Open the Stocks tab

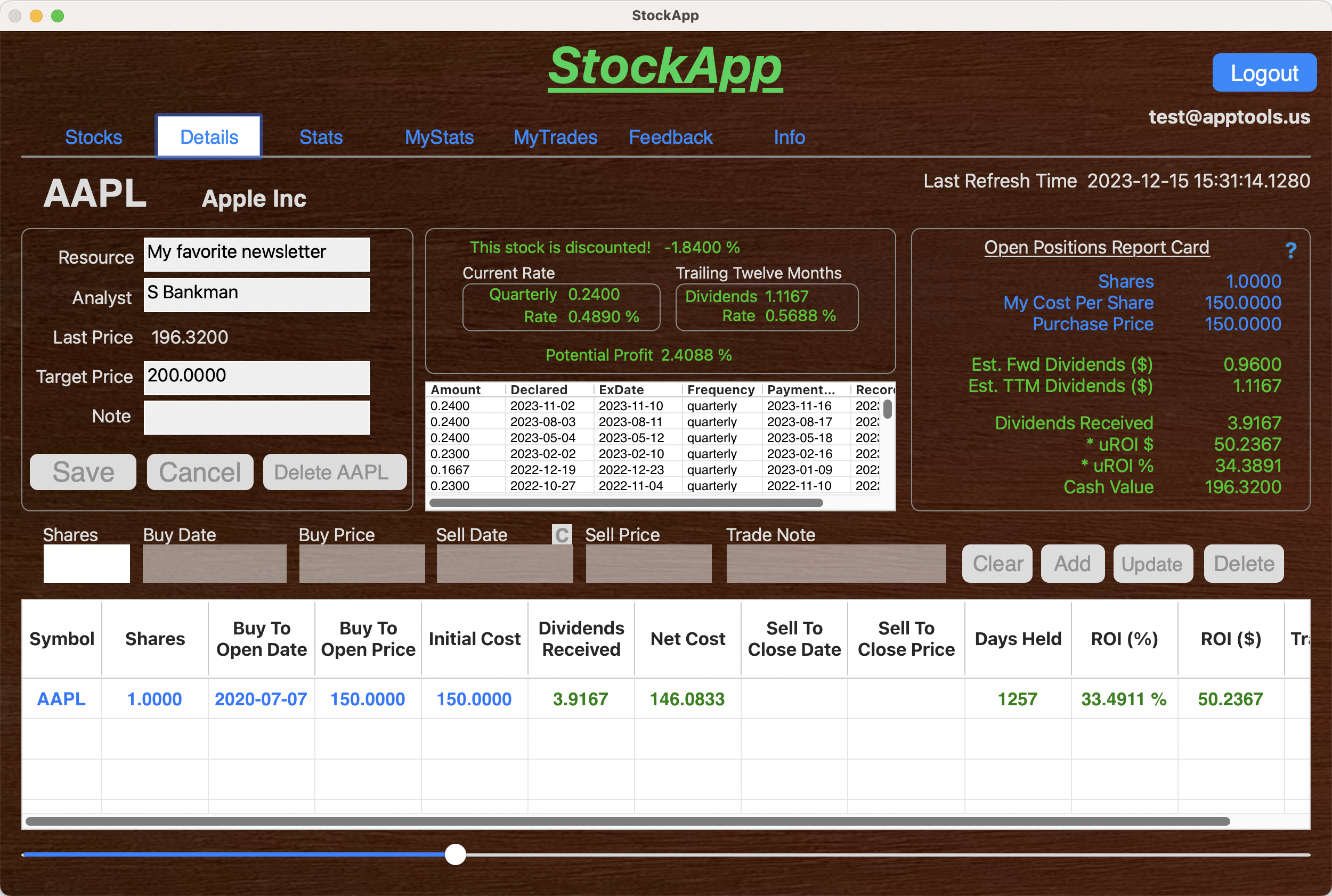point(93,137)
